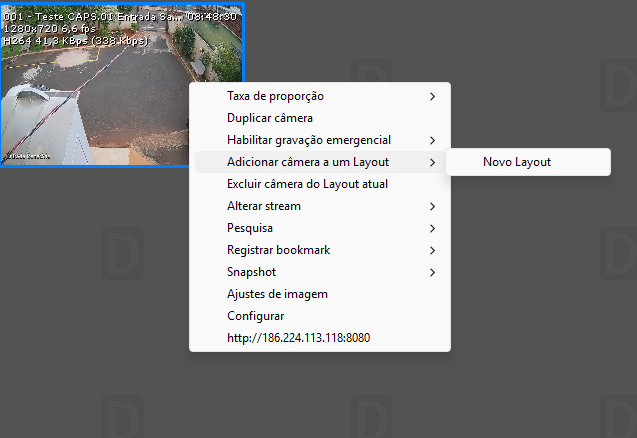This screenshot has width=637, height=438.
Task: Choose Registrar bookmark in the menu
Action: pyautogui.click(x=278, y=250)
